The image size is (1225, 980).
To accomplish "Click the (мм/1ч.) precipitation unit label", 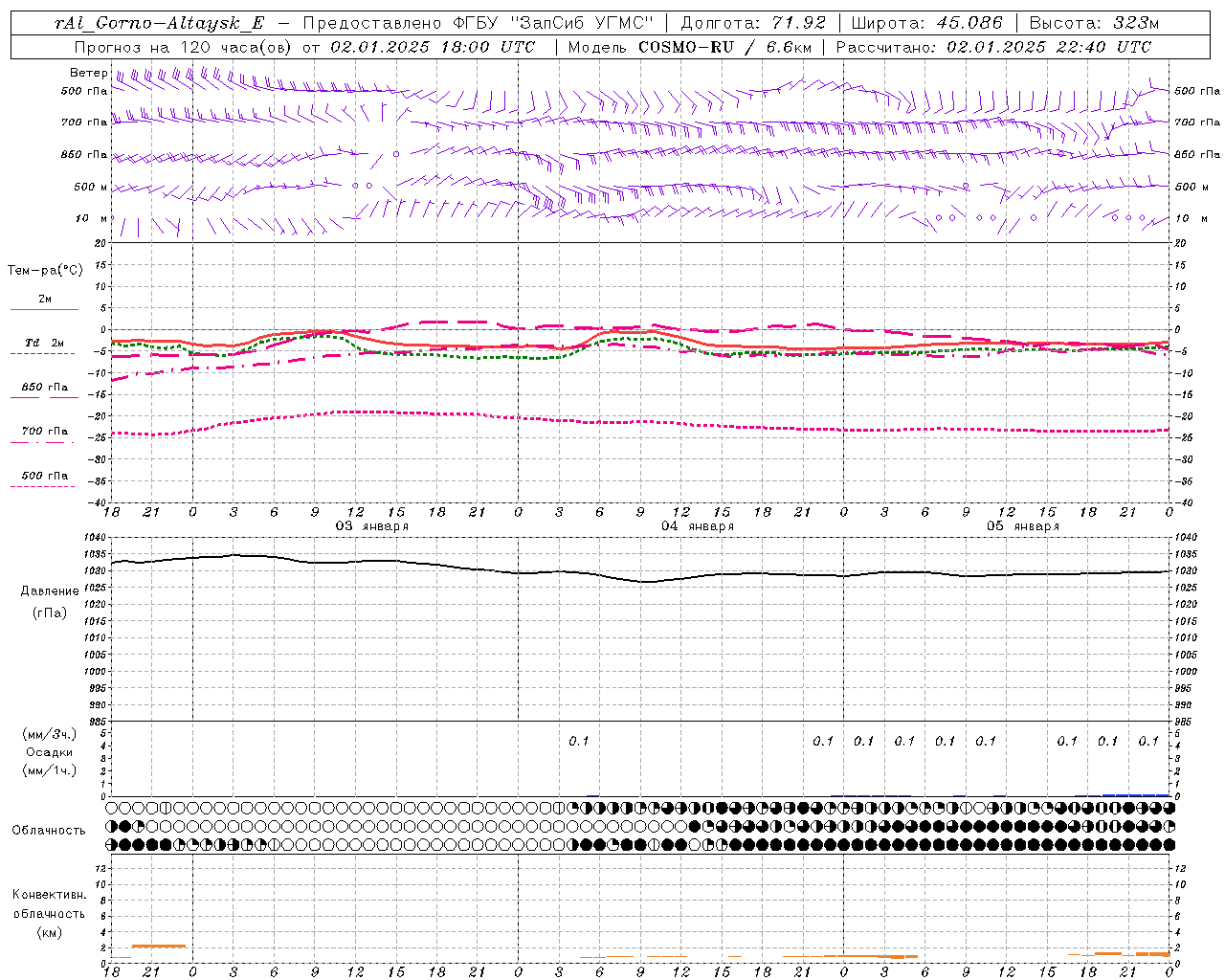I will tap(50, 770).
